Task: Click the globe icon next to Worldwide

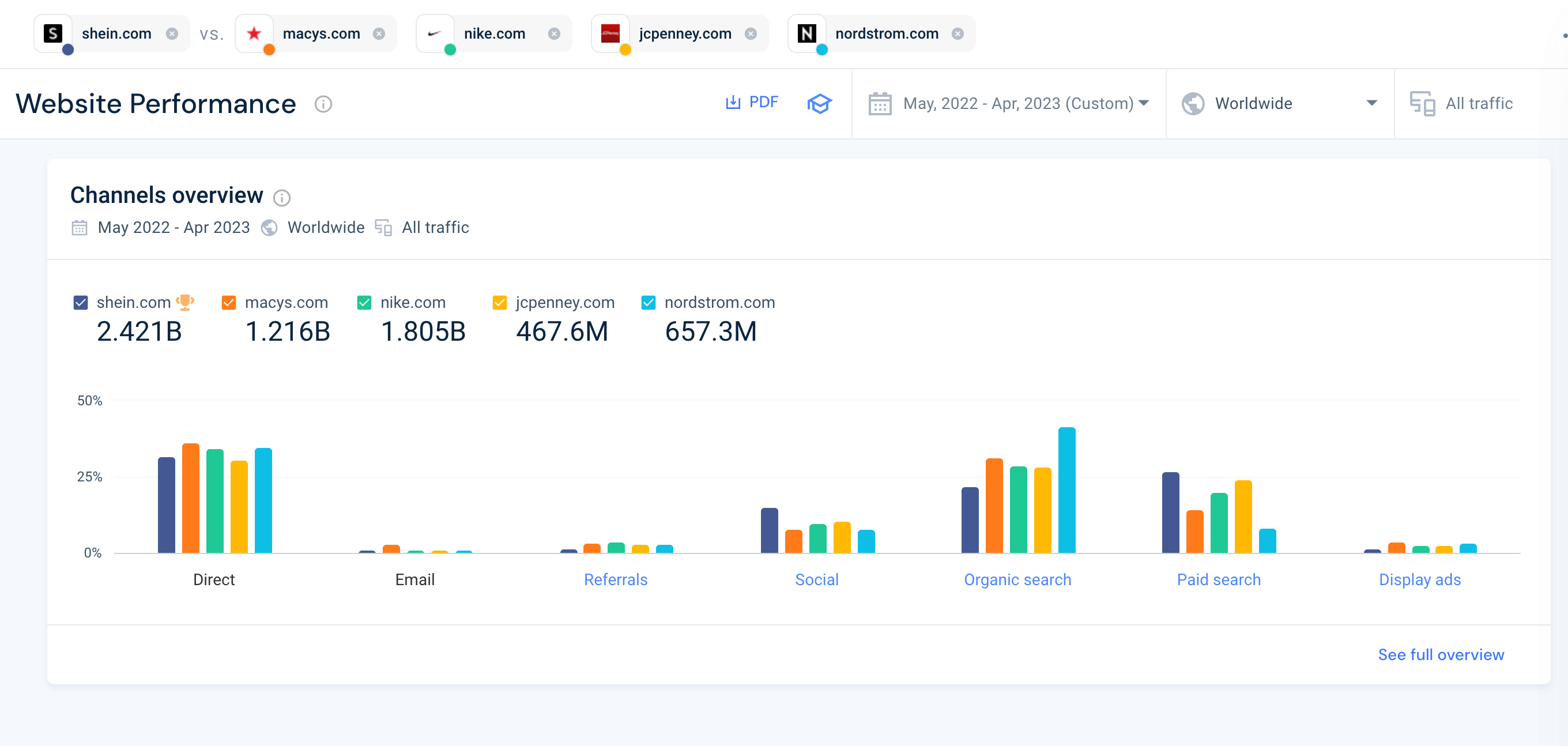Action: click(1193, 104)
